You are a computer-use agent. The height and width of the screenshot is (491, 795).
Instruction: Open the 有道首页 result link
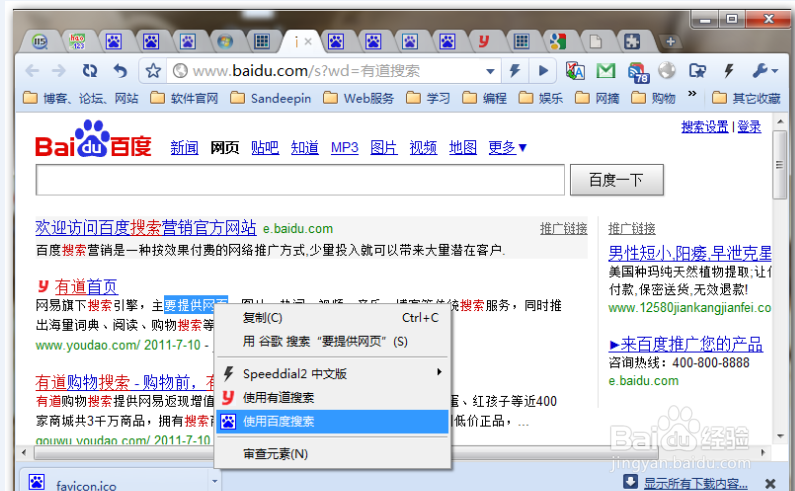click(86, 287)
